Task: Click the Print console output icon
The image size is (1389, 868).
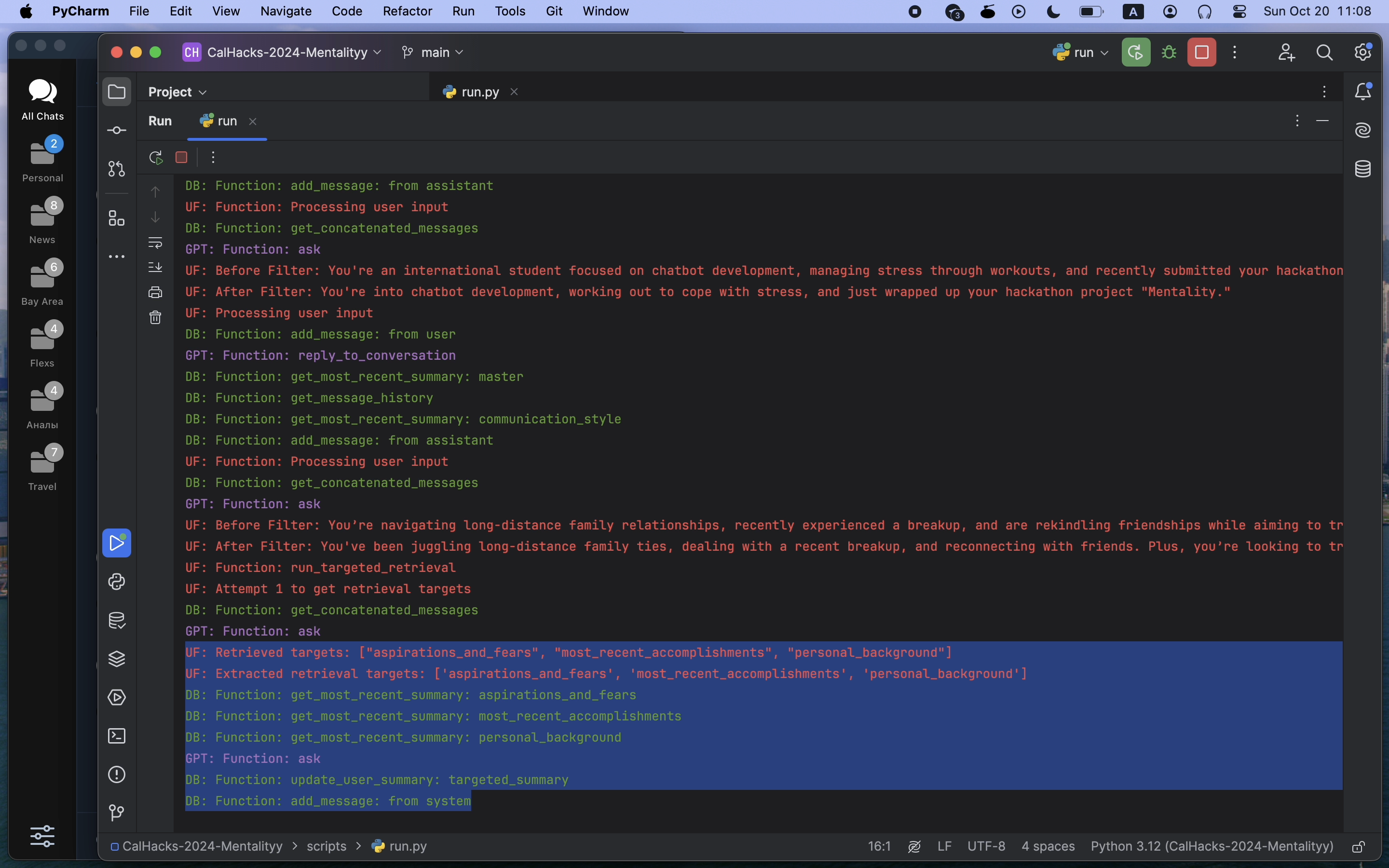Action: (155, 292)
